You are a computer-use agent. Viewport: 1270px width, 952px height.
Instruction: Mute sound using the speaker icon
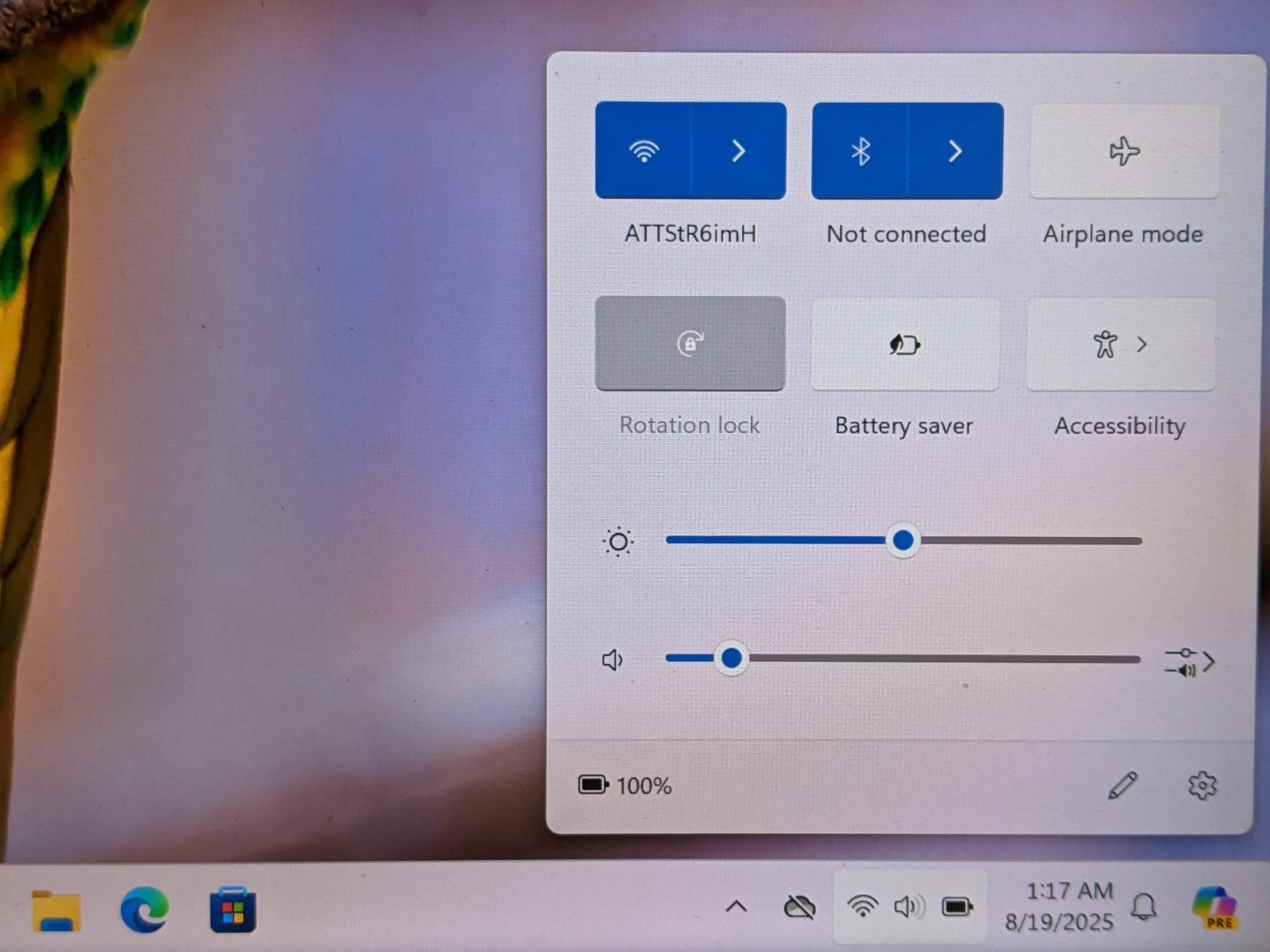click(x=612, y=659)
